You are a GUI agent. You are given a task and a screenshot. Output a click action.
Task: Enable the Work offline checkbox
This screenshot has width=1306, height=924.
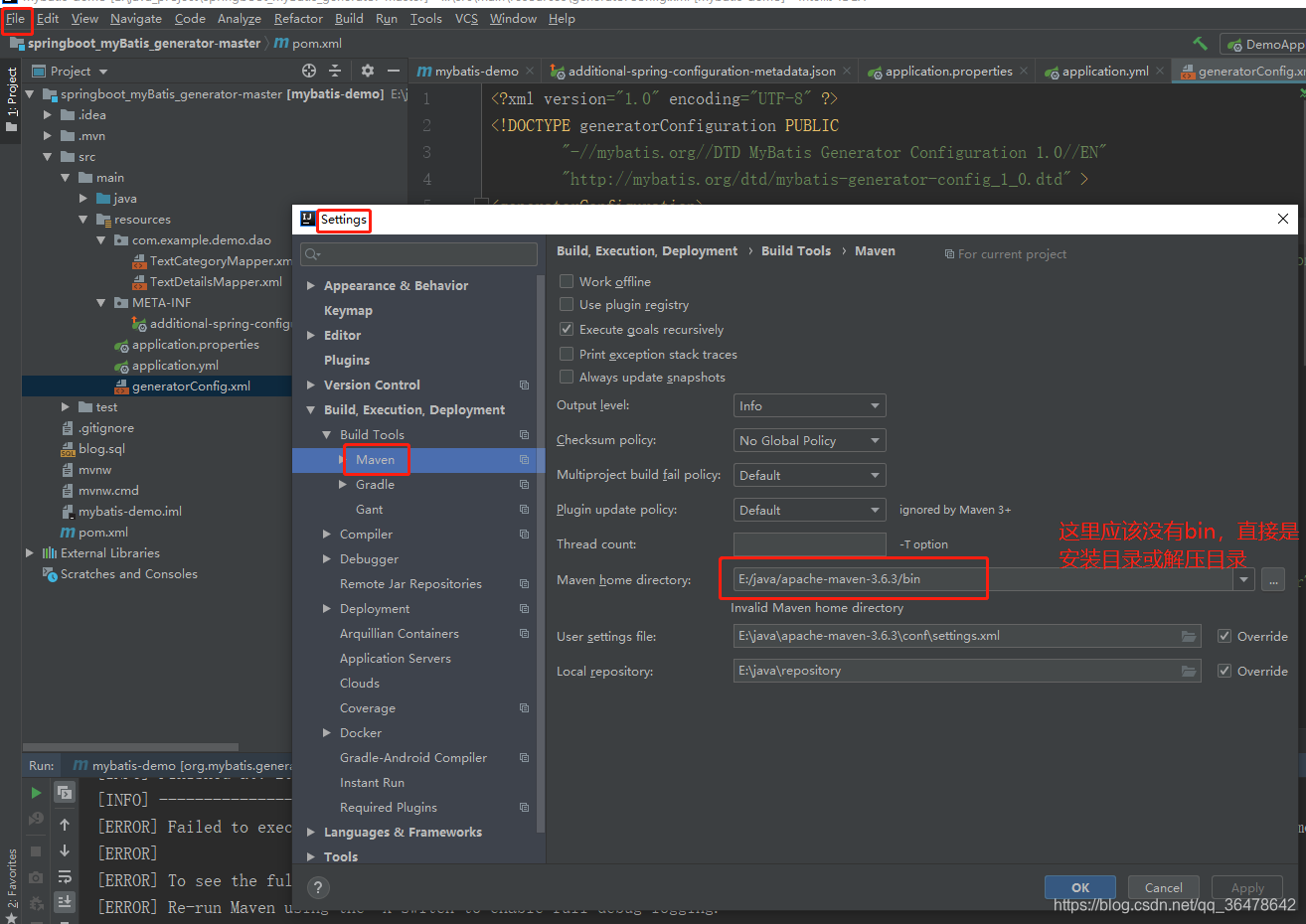pyautogui.click(x=569, y=281)
